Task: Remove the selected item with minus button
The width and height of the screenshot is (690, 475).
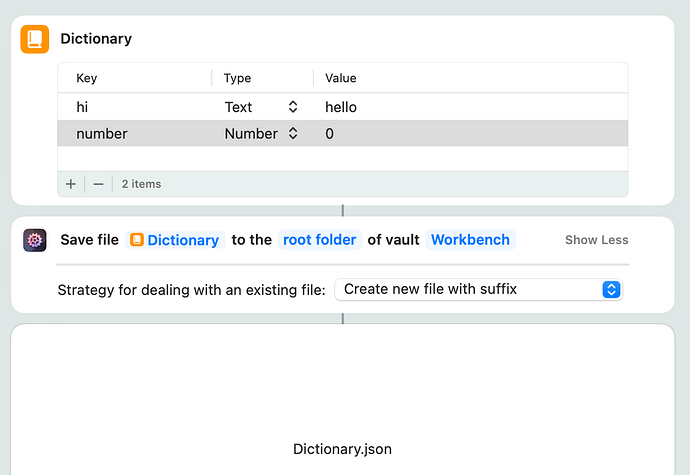Action: pyautogui.click(x=98, y=184)
